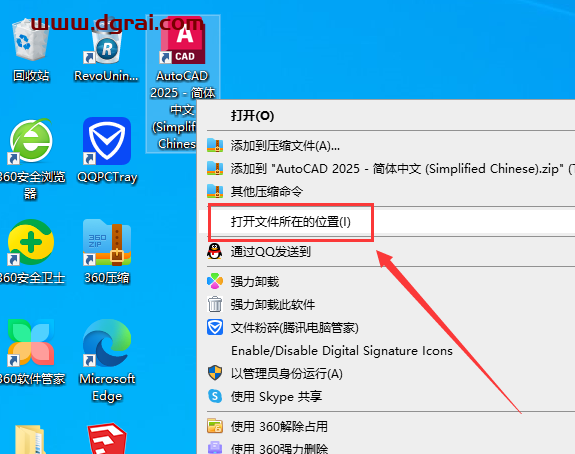
Task: Choose 打开文件所在的位置(I)
Action: pyautogui.click(x=387, y=222)
